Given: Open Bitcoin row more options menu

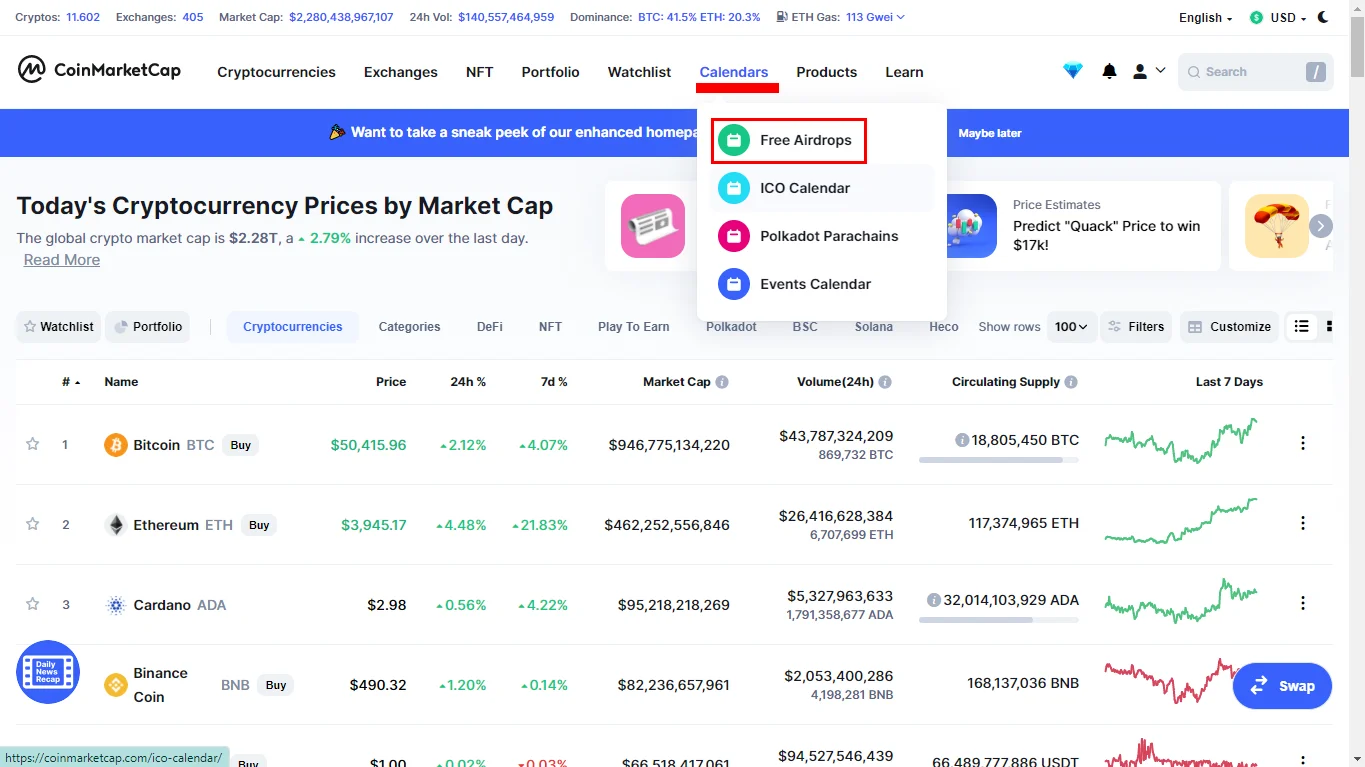Looking at the screenshot, I should click(x=1302, y=443).
